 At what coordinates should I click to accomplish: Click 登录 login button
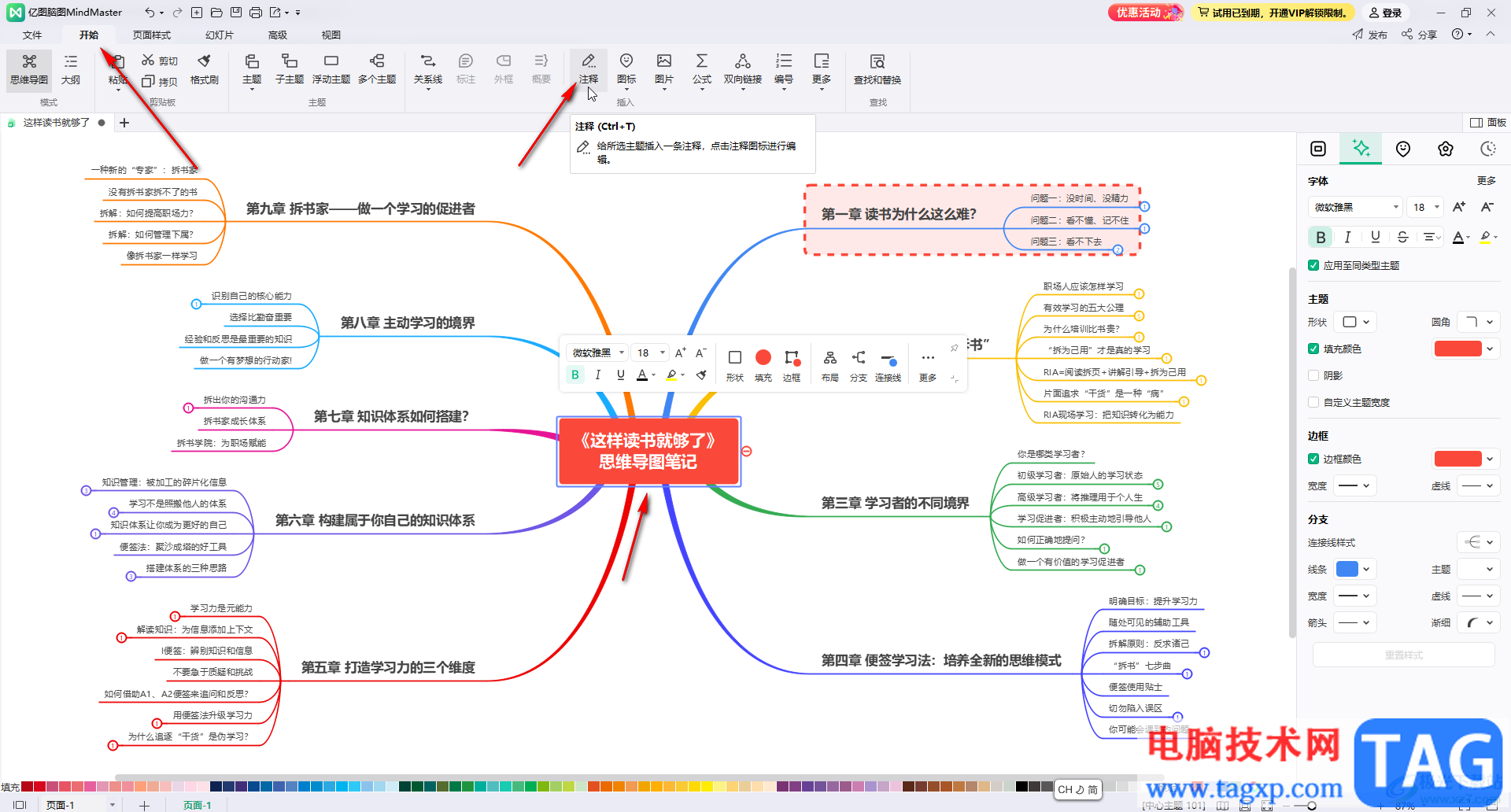pos(1386,13)
